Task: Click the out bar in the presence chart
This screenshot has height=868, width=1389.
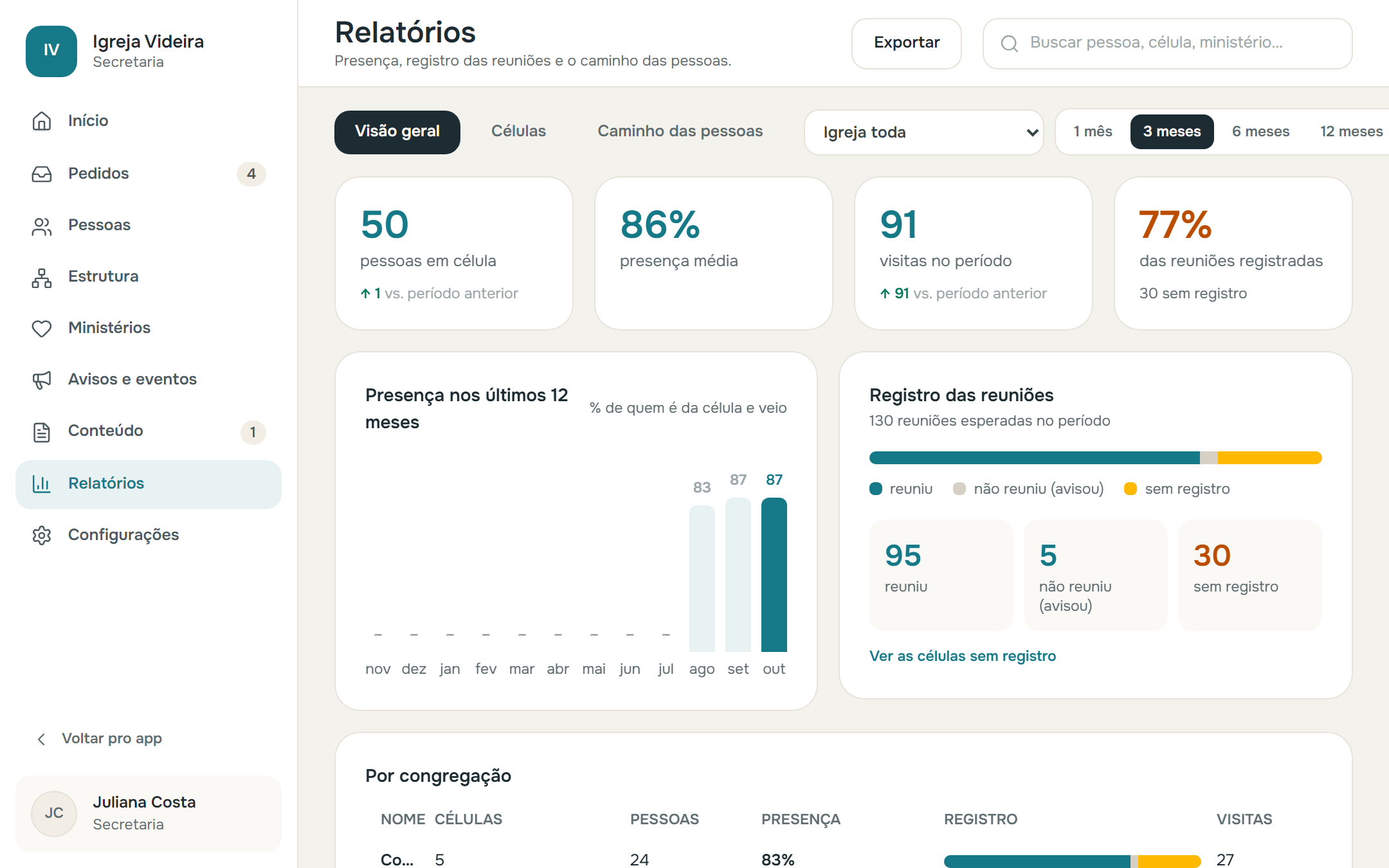Action: (x=774, y=575)
